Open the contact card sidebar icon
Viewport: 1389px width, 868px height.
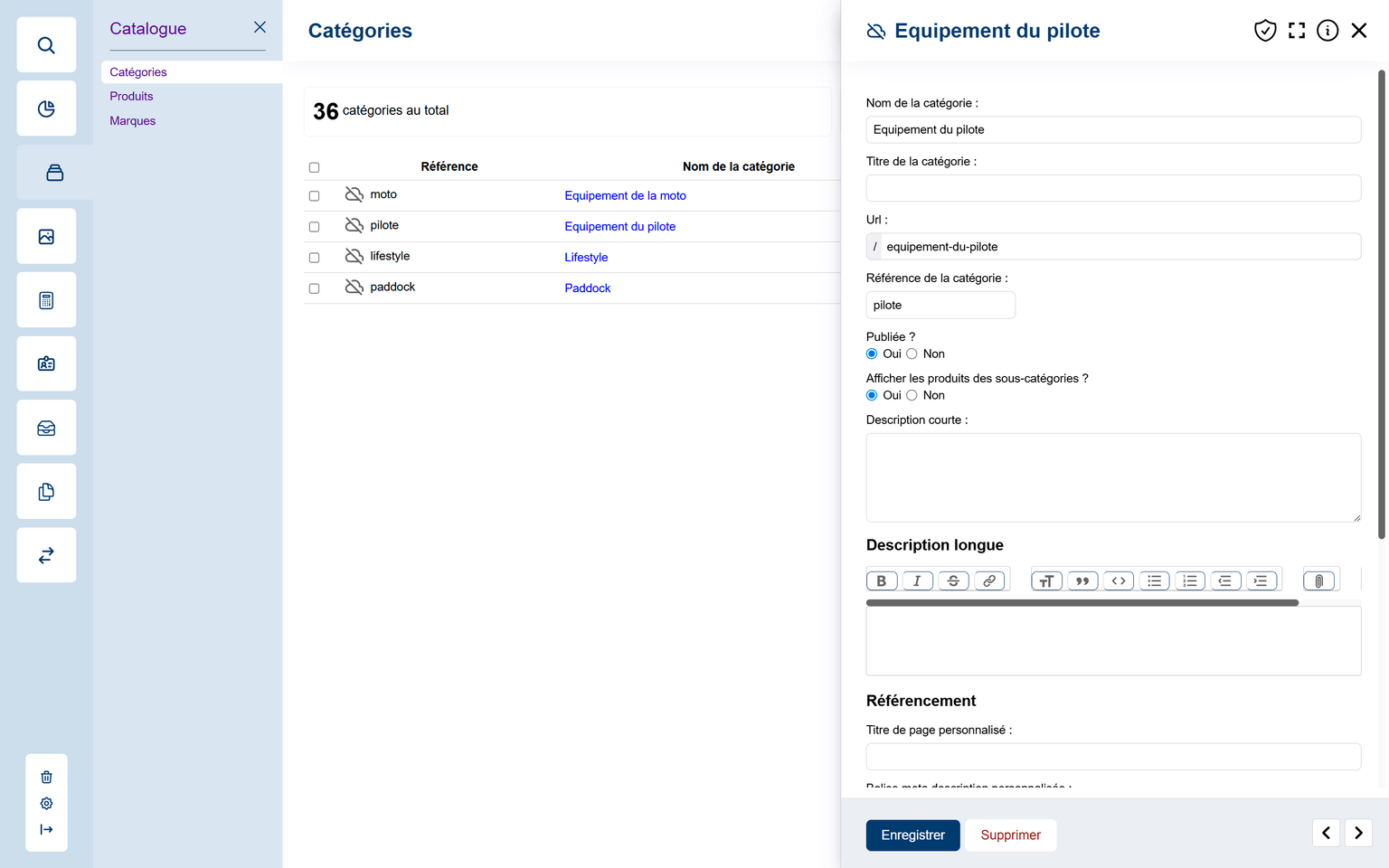point(46,363)
